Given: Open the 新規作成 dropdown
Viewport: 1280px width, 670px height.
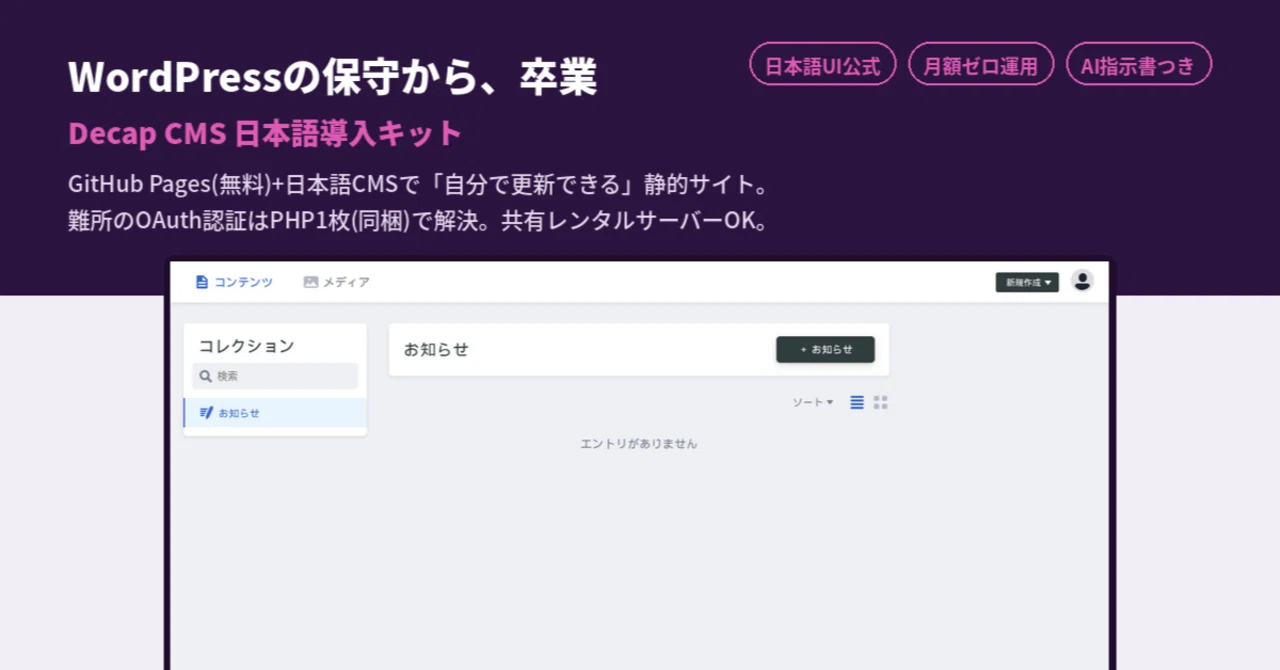Looking at the screenshot, I should coord(1027,283).
